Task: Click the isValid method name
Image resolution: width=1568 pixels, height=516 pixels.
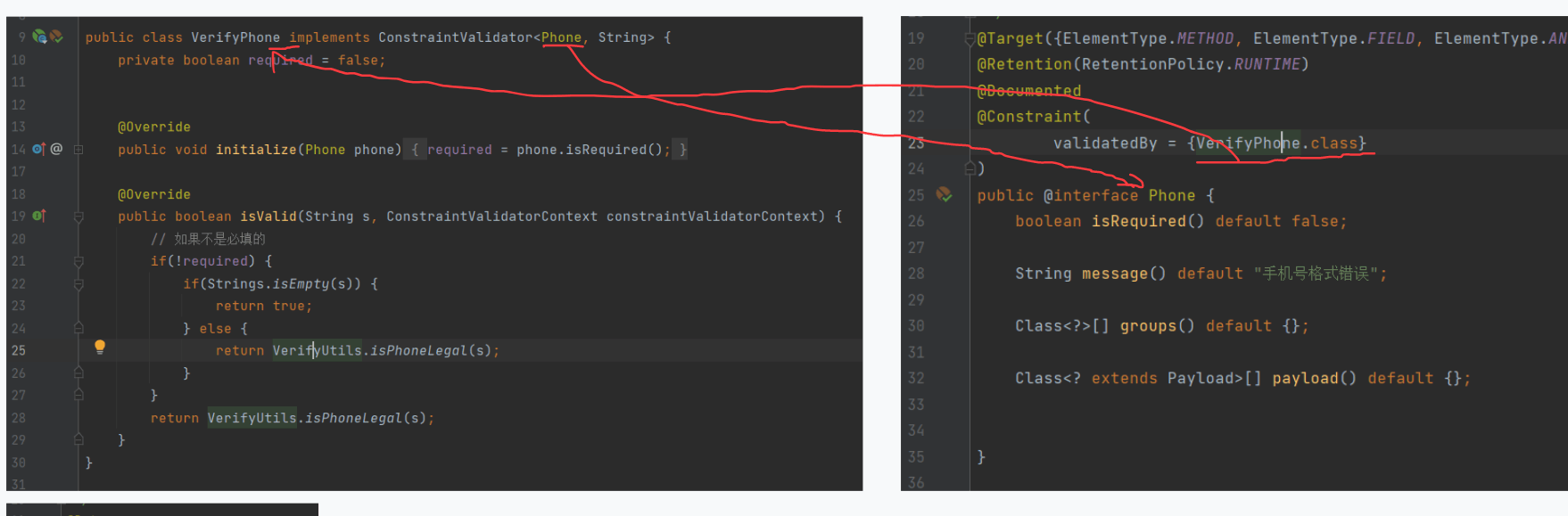Action: tap(268, 217)
